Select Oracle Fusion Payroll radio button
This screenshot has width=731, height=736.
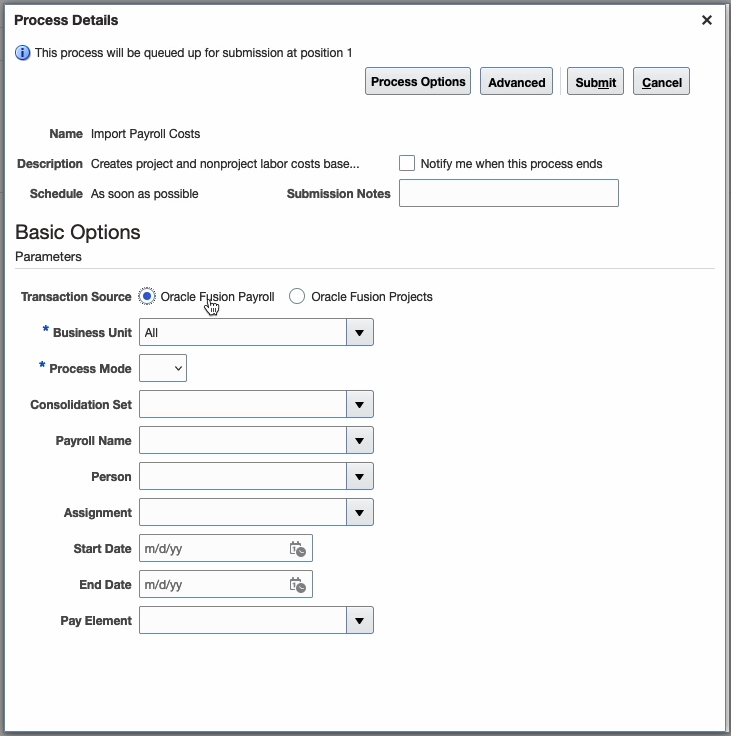point(147,296)
